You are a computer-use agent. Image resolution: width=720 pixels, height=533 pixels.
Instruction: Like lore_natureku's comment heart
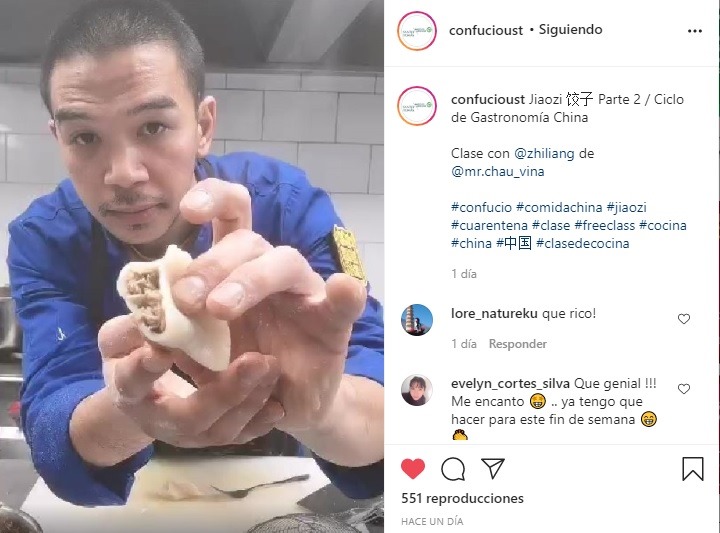684,319
